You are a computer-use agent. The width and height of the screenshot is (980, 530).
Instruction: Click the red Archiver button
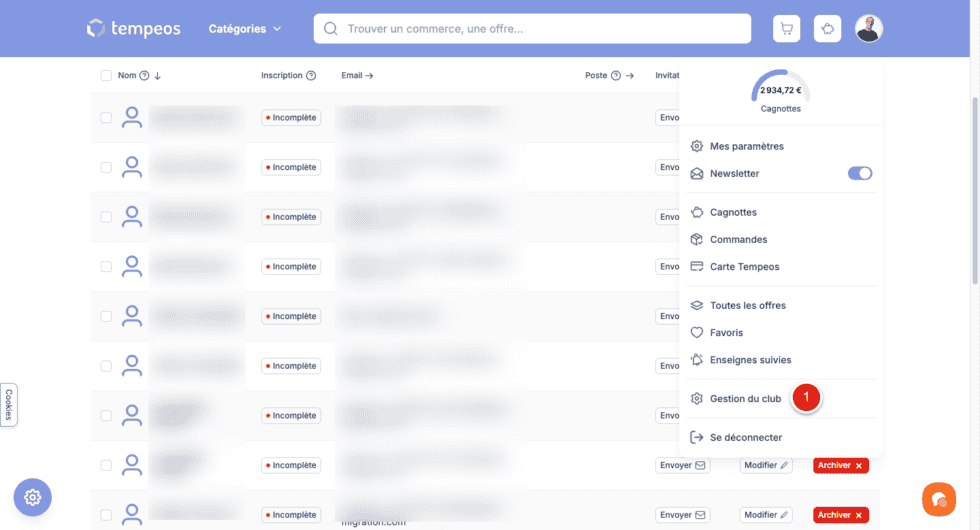[840, 465]
